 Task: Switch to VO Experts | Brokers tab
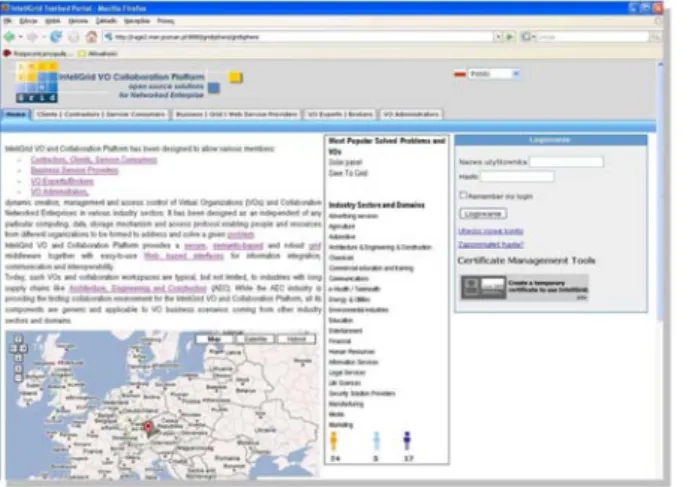point(340,114)
